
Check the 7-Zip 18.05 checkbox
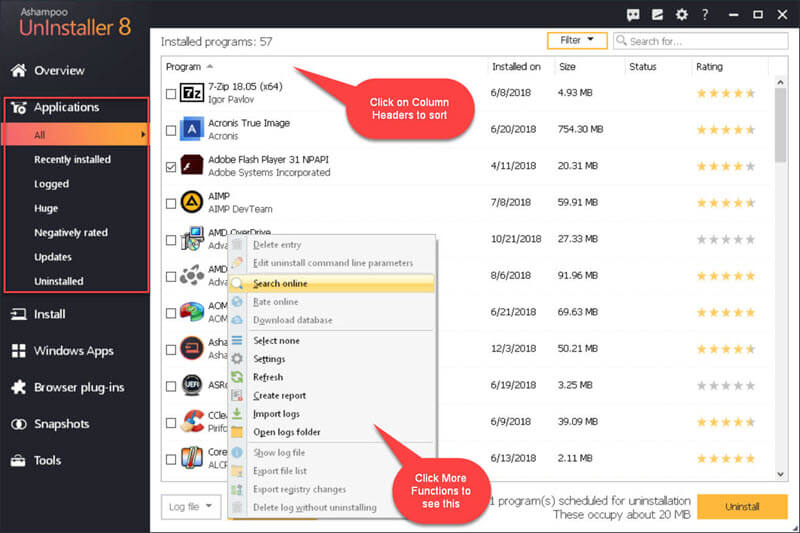coord(171,94)
